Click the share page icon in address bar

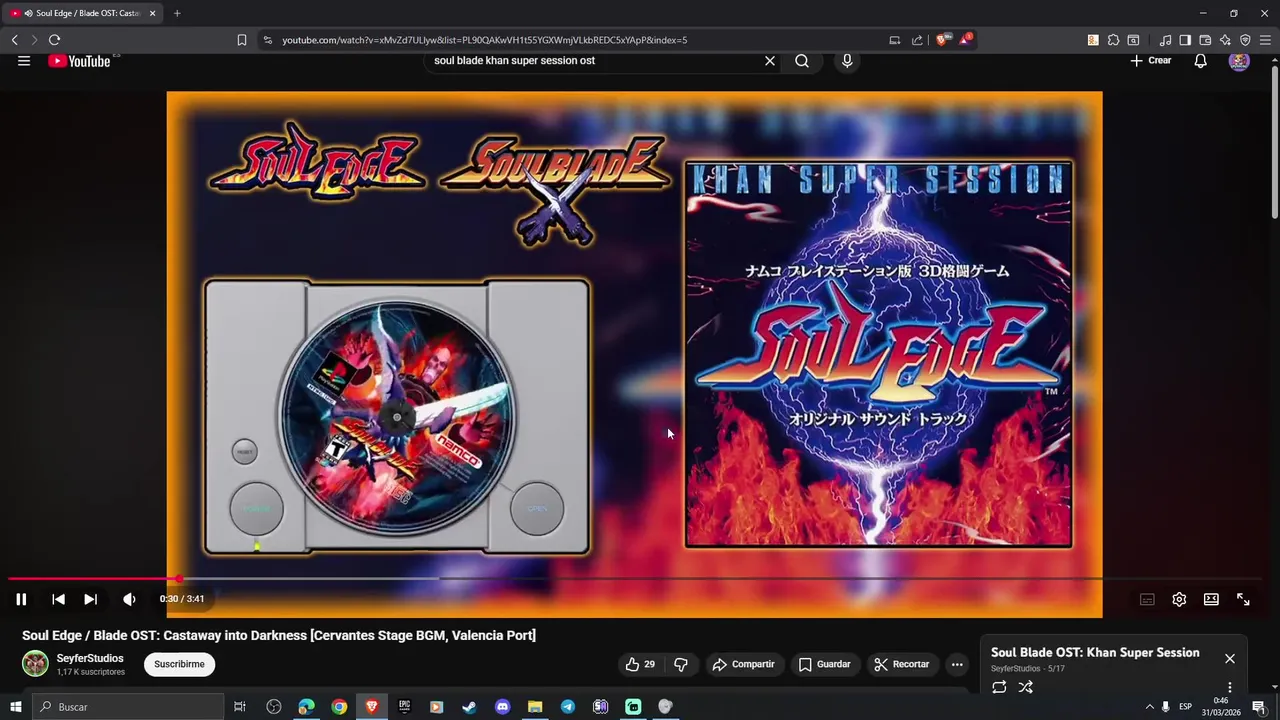click(x=917, y=40)
